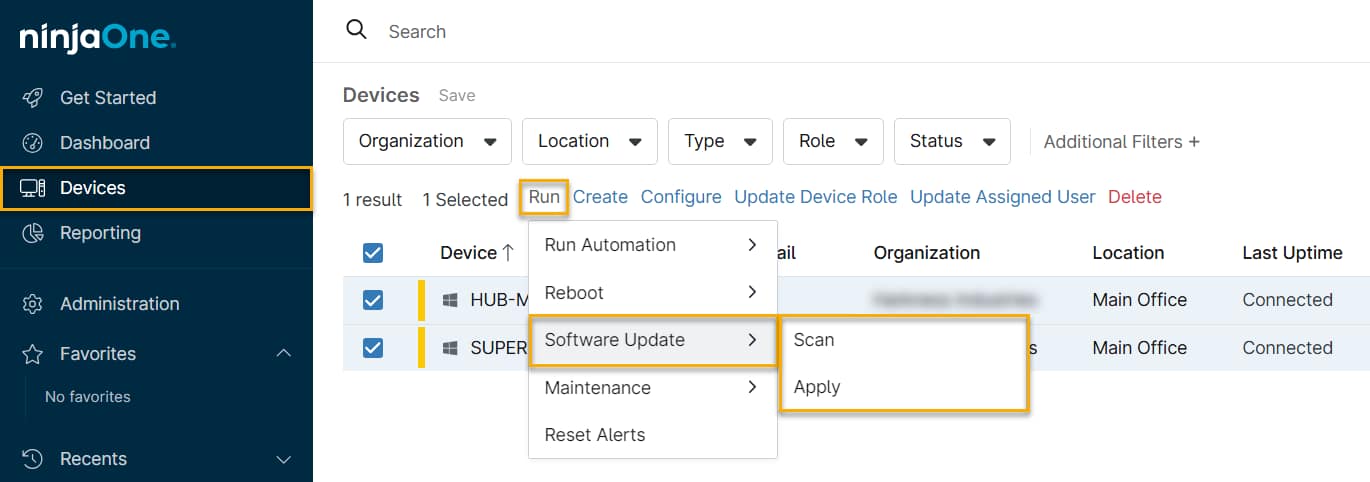Open the Status filter dropdown
The image size is (1370, 482).
[x=952, y=141]
